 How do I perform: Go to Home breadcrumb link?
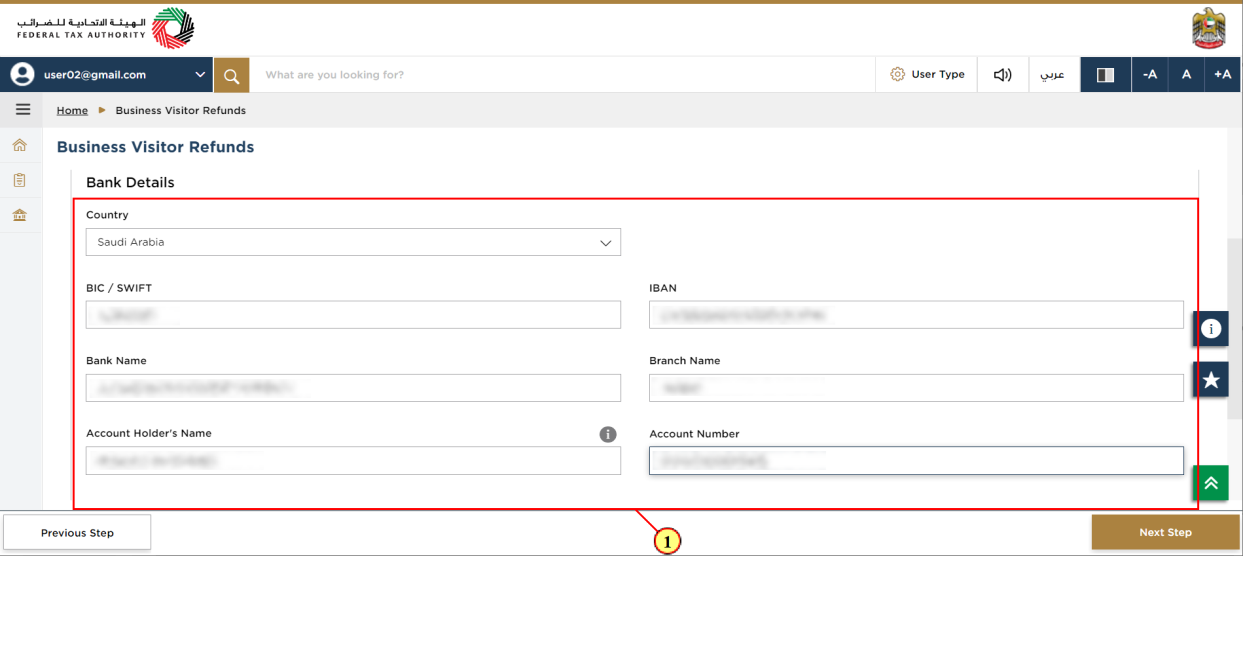(72, 111)
